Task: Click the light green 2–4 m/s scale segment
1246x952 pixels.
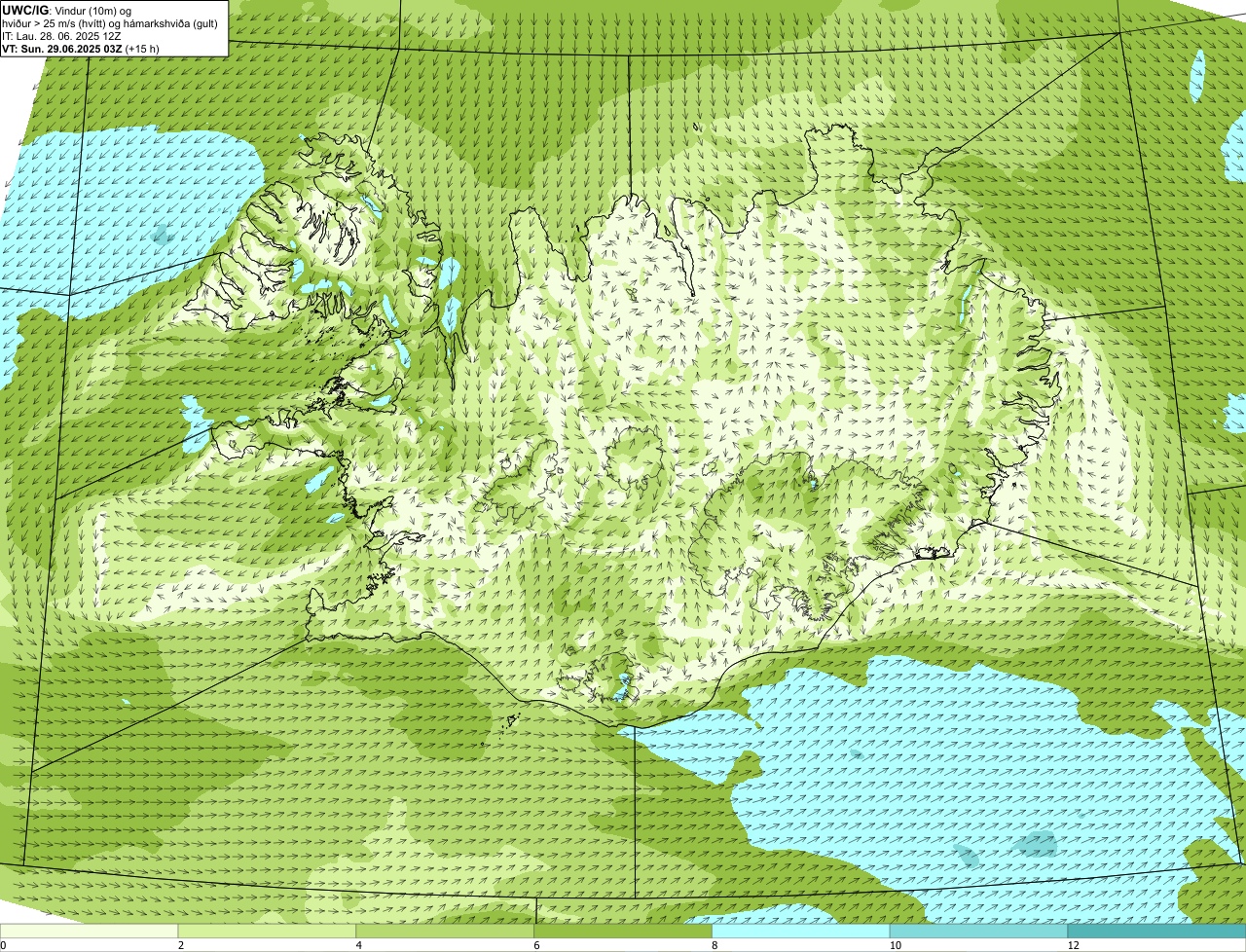Action: point(268,931)
